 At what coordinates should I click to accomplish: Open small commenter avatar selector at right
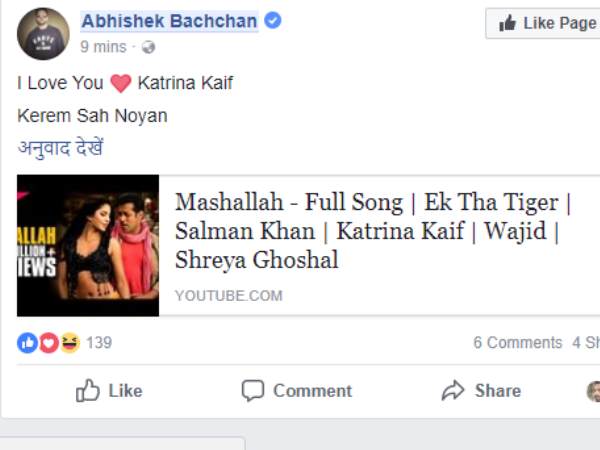pos(593,391)
